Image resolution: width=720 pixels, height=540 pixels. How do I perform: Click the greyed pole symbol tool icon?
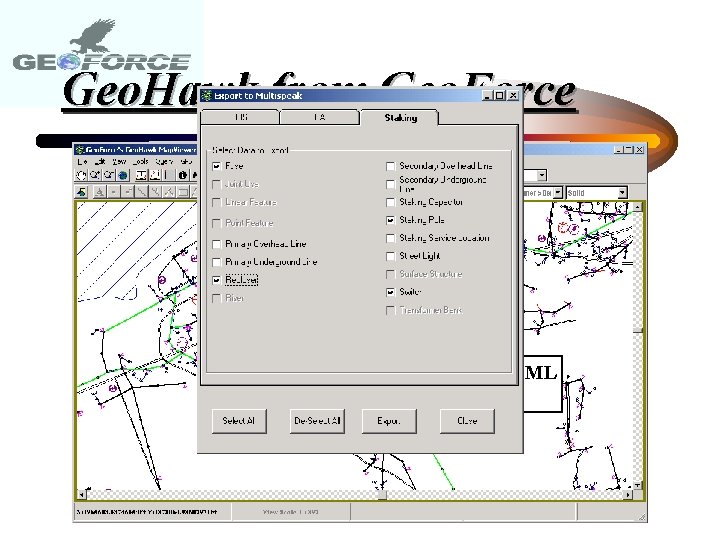(x=100, y=192)
